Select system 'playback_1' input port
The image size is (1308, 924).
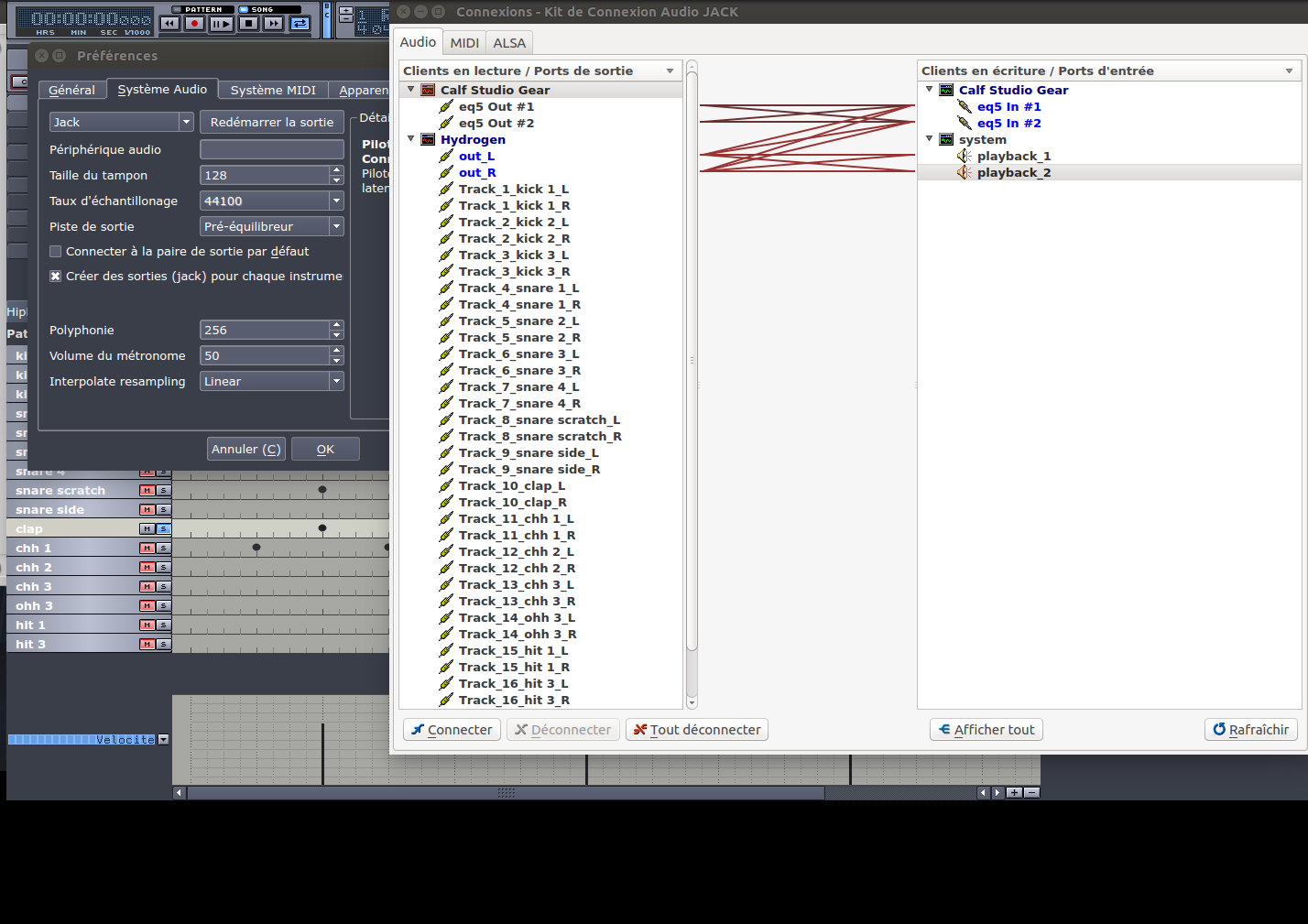click(x=1014, y=156)
